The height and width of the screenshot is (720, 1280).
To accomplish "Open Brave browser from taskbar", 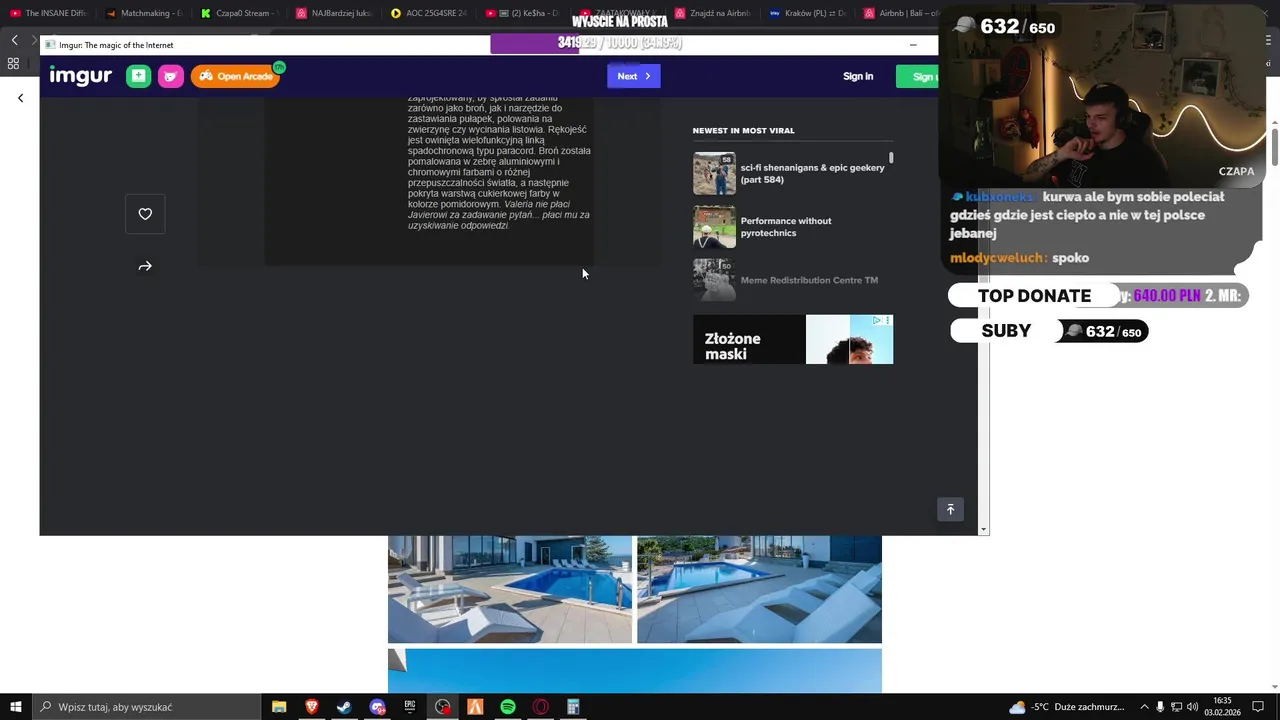I will point(312,707).
